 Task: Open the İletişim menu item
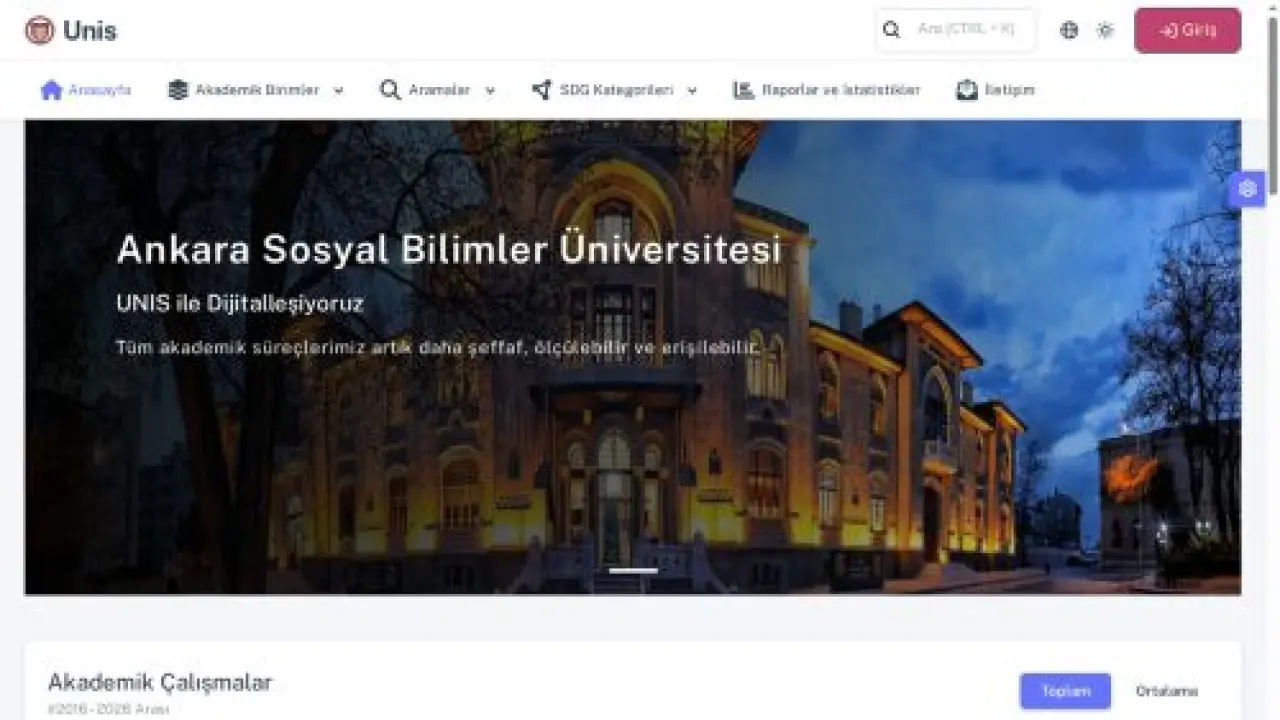[995, 90]
